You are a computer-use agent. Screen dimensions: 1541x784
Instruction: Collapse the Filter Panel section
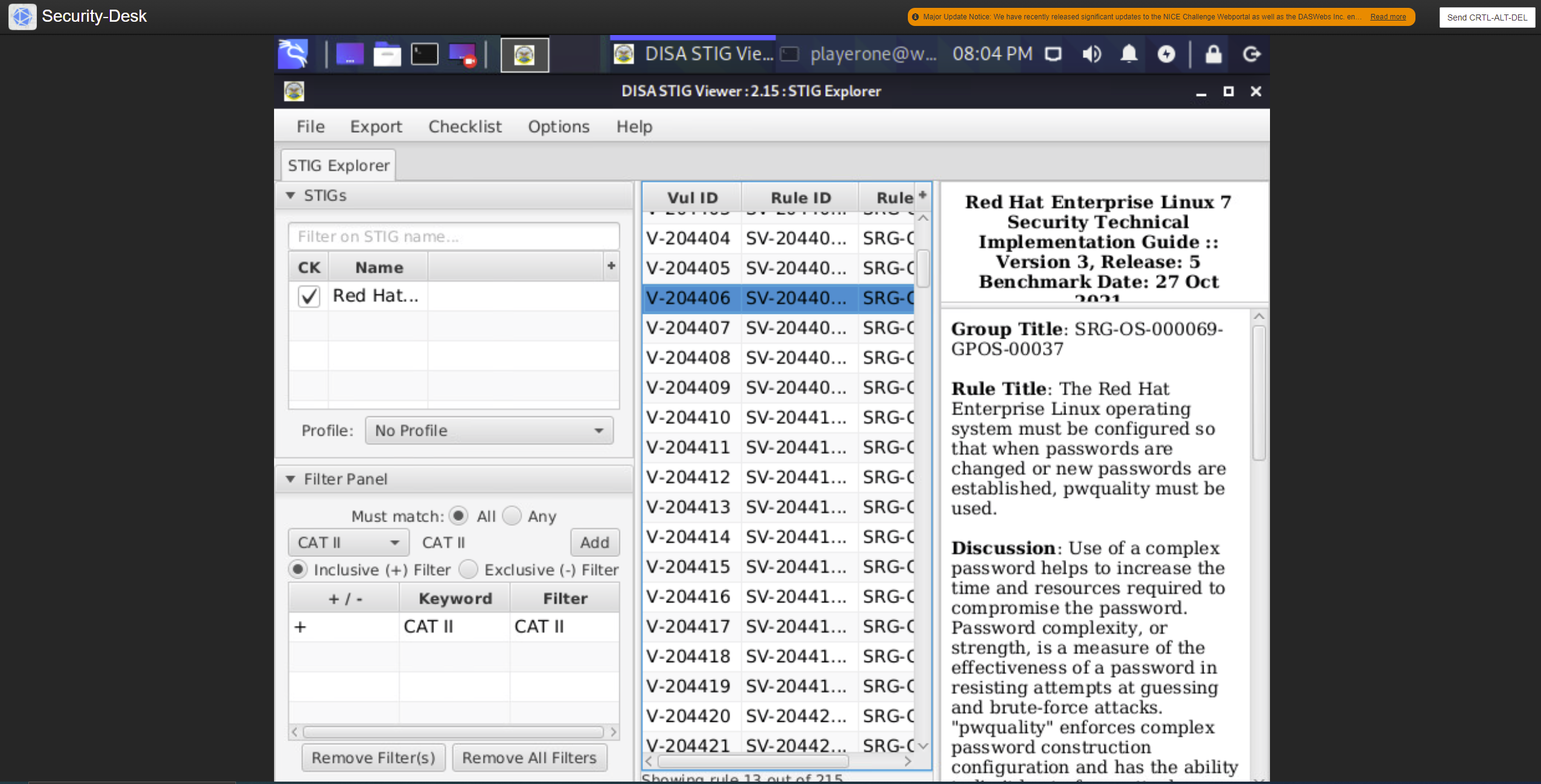291,479
